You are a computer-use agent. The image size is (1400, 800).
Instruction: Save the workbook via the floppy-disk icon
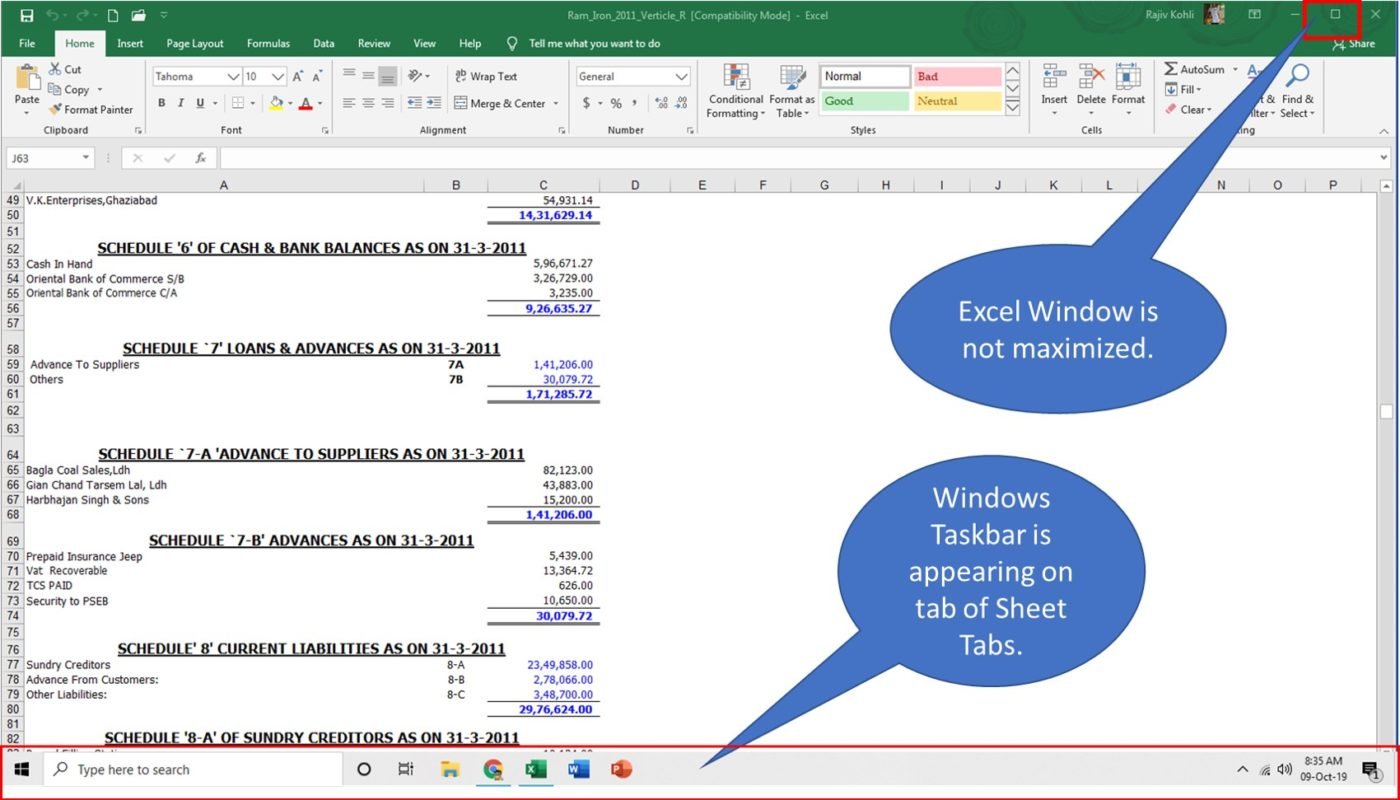[x=27, y=15]
